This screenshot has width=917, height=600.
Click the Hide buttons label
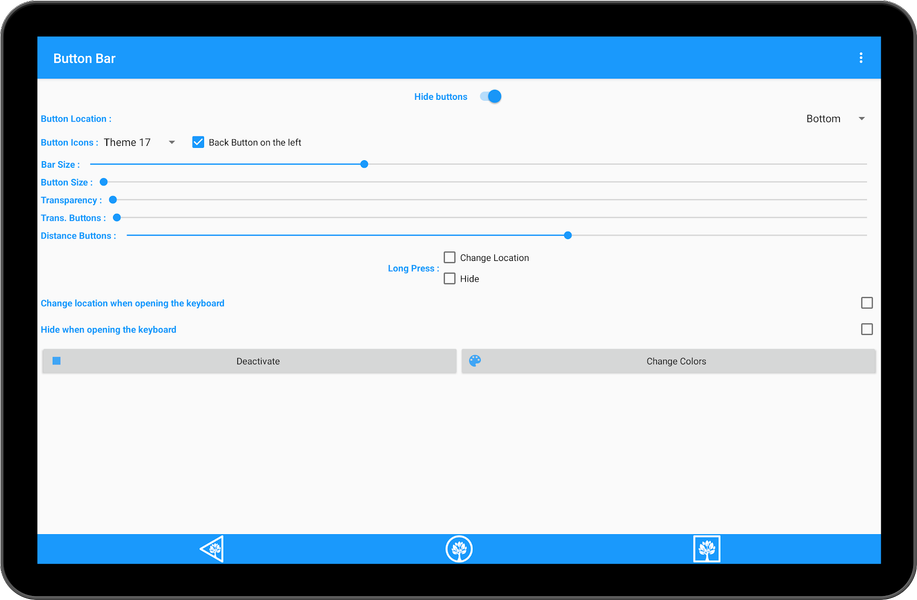coord(440,96)
